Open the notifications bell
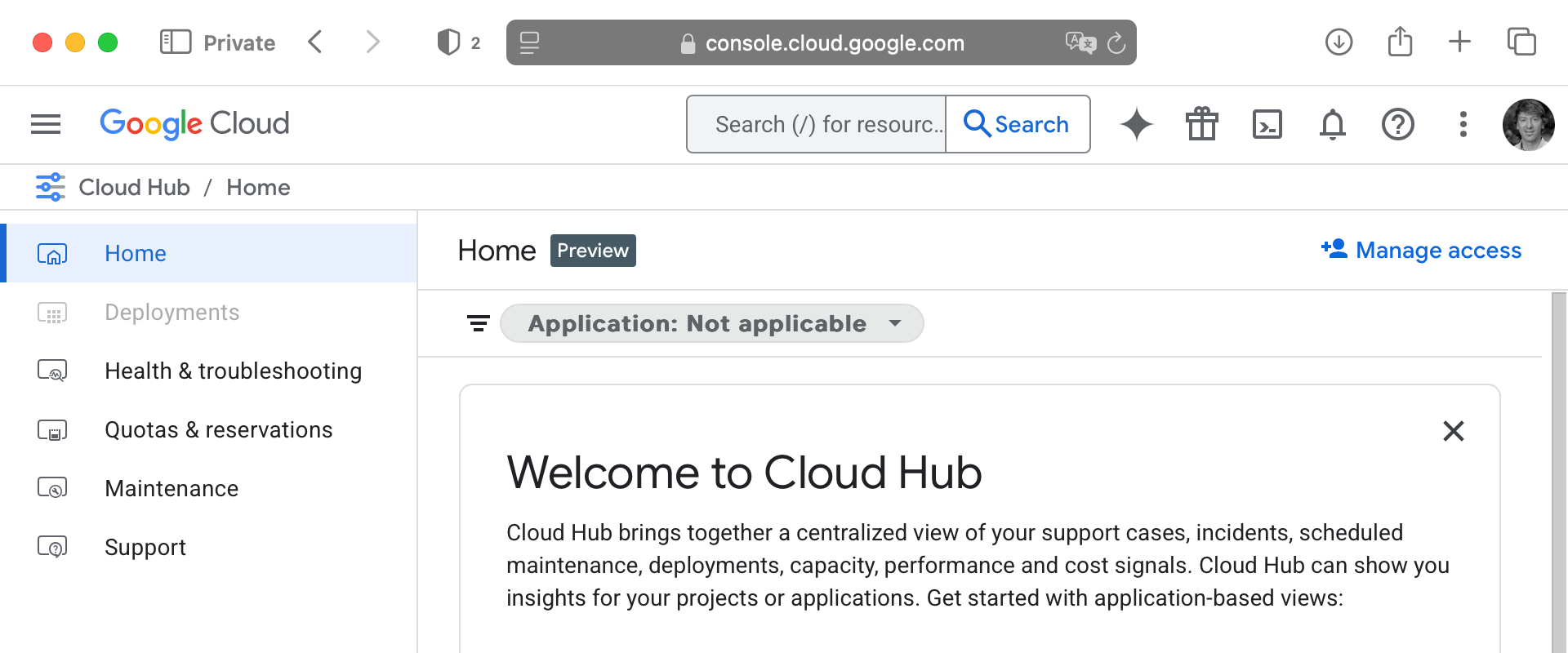This screenshot has height=653, width=1568. point(1332,124)
